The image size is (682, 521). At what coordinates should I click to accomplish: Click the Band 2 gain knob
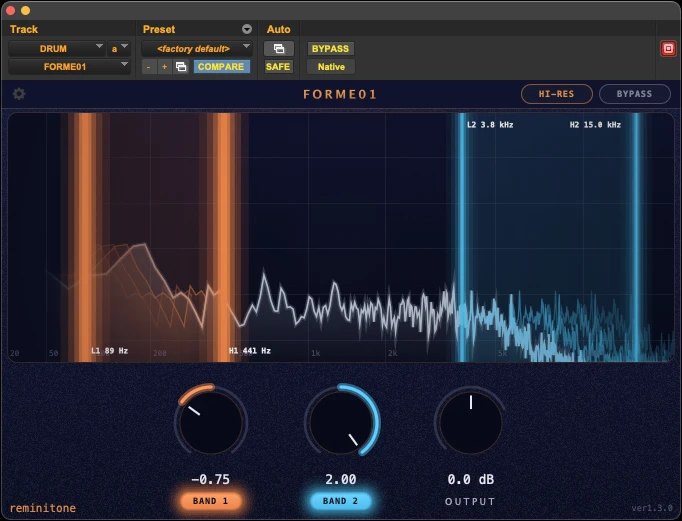(341, 422)
